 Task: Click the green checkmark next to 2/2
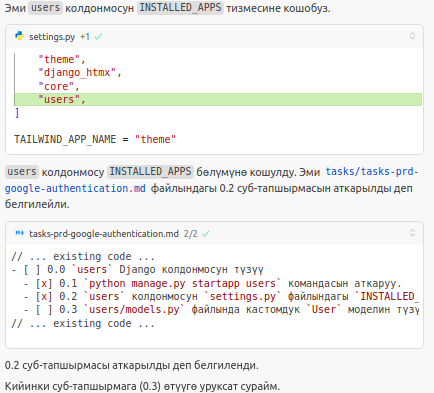tap(206, 234)
